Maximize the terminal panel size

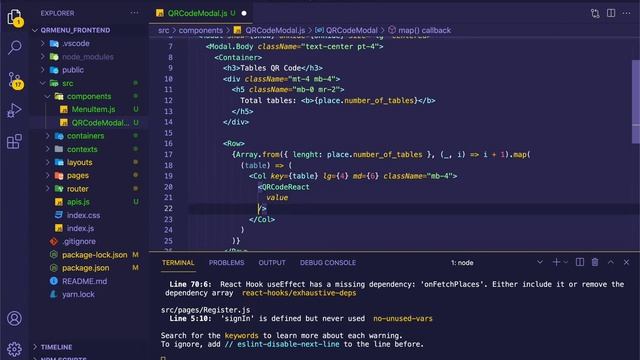(x=611, y=262)
